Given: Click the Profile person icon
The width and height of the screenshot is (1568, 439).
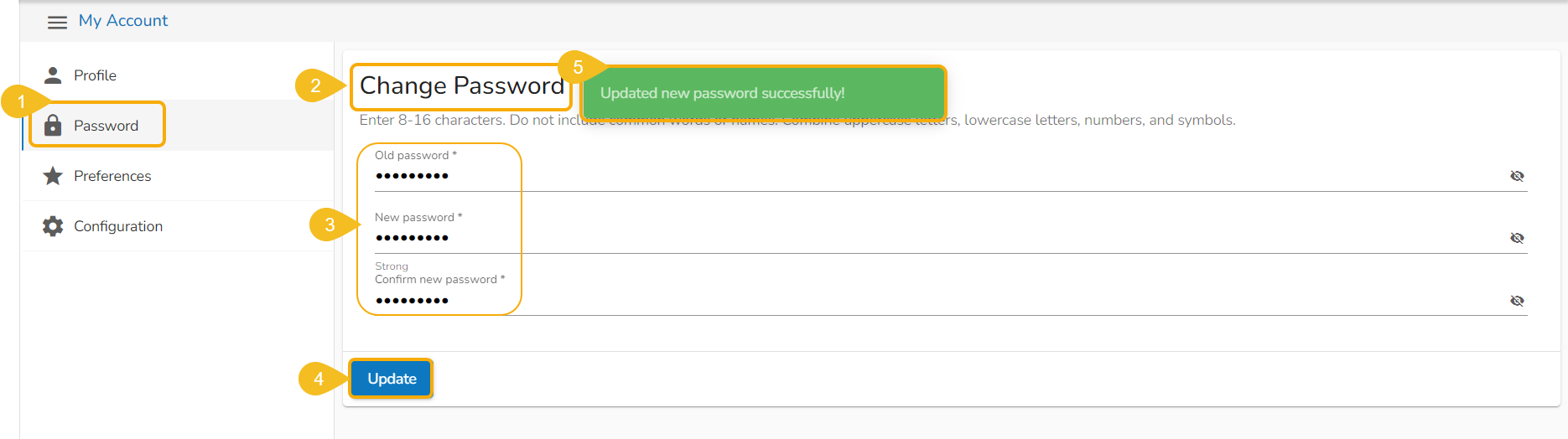Looking at the screenshot, I should (x=53, y=75).
